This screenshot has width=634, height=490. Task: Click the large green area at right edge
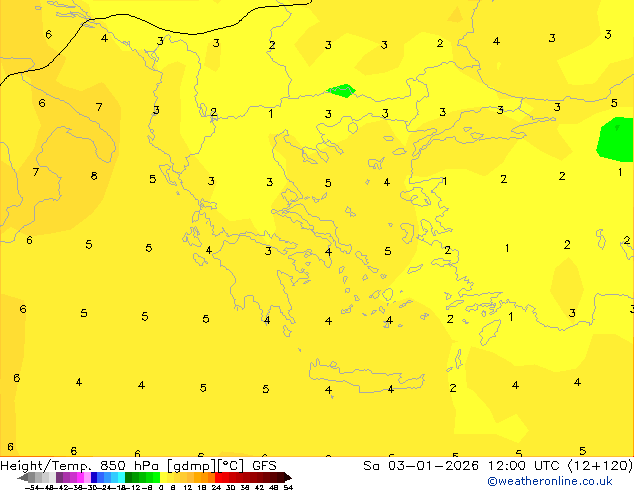click(x=615, y=139)
